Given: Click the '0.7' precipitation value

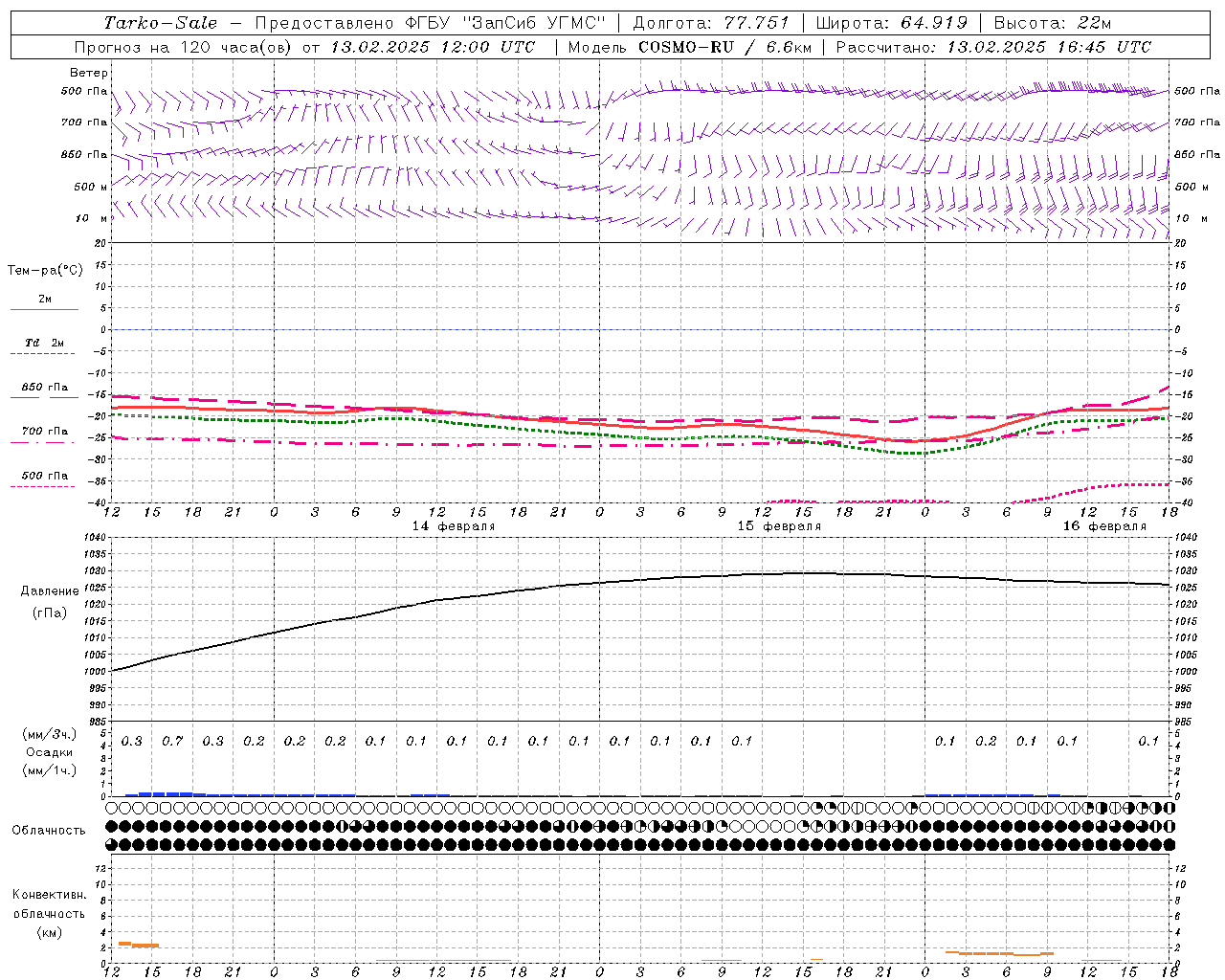Looking at the screenshot, I should pyautogui.click(x=172, y=741).
